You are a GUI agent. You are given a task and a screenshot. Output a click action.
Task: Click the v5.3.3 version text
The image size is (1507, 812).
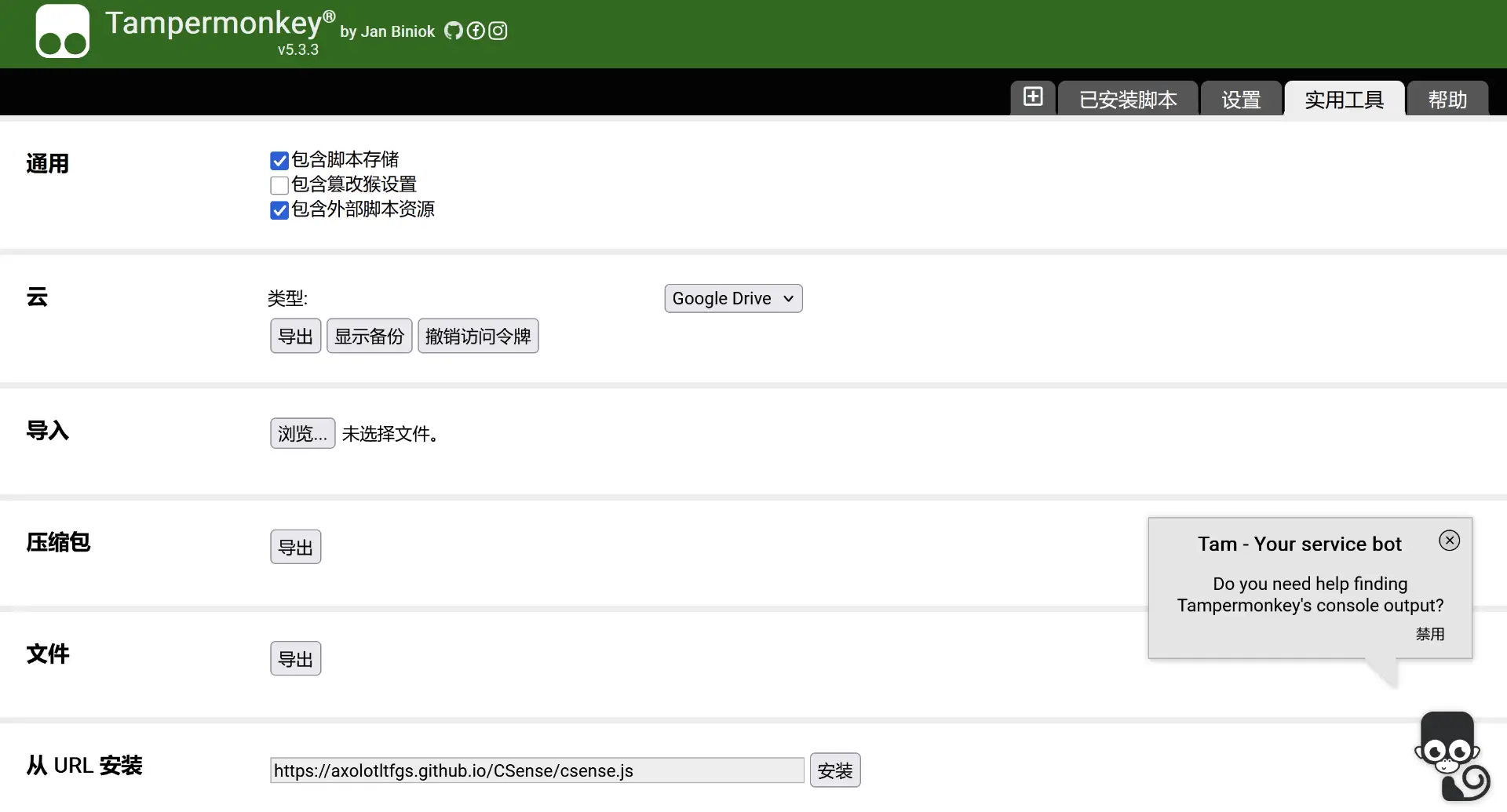tap(298, 49)
